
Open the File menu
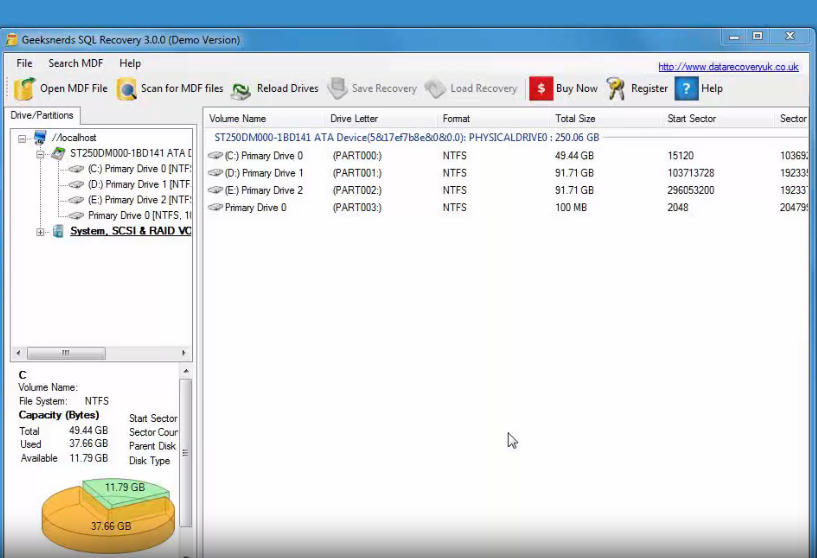tap(24, 63)
